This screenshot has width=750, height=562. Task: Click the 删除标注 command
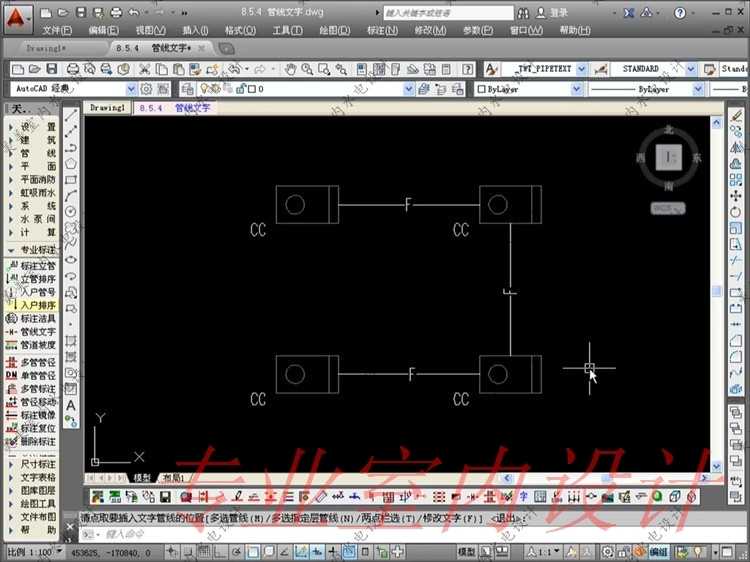pos(31,441)
